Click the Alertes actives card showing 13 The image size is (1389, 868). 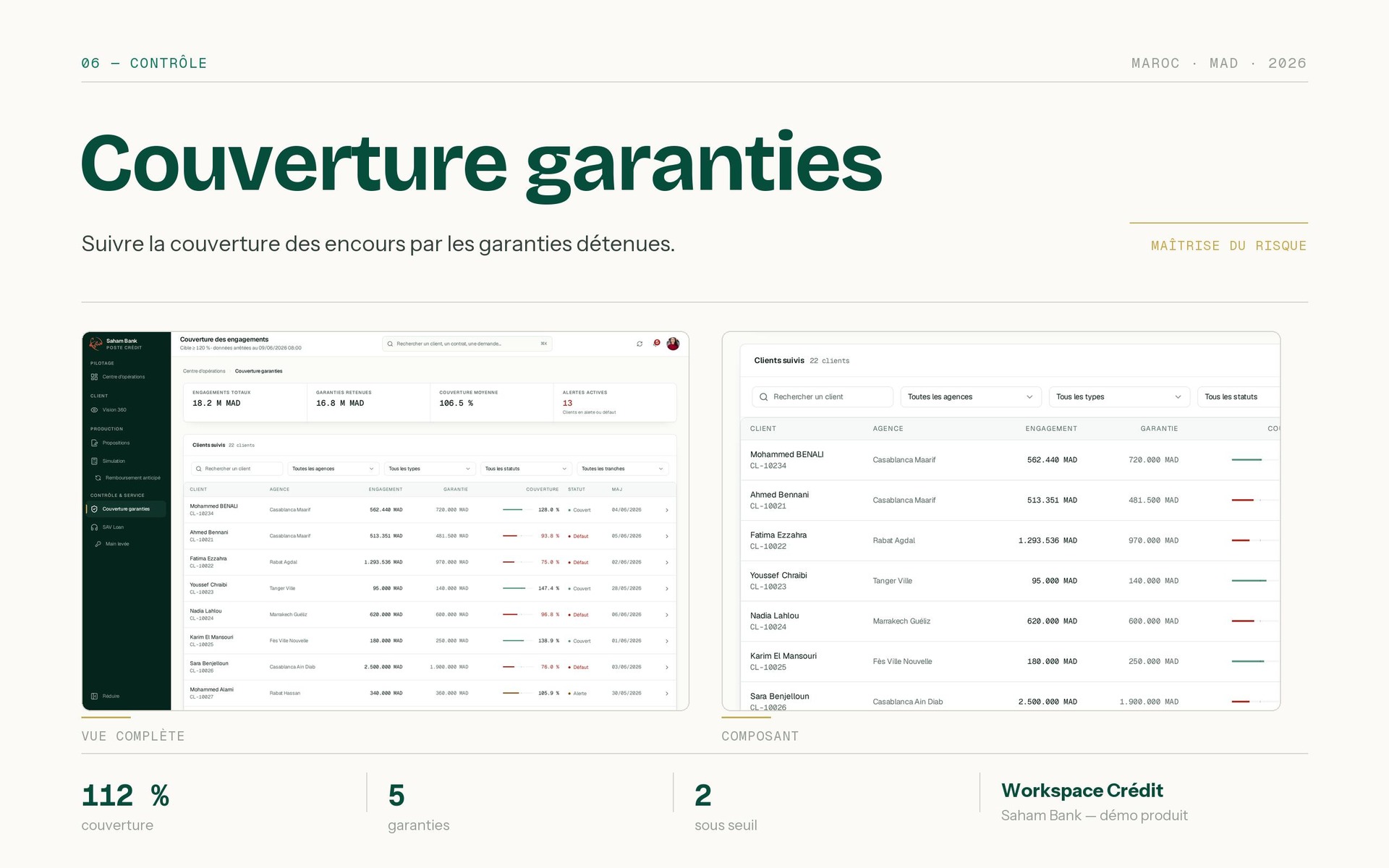[615, 402]
